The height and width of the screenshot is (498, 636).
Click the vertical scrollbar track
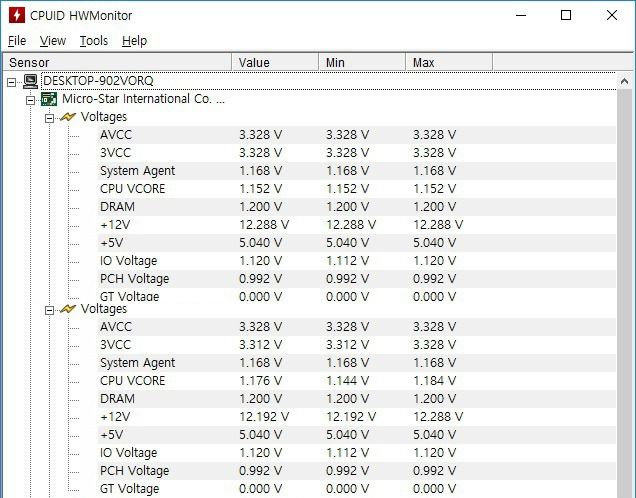point(624,294)
